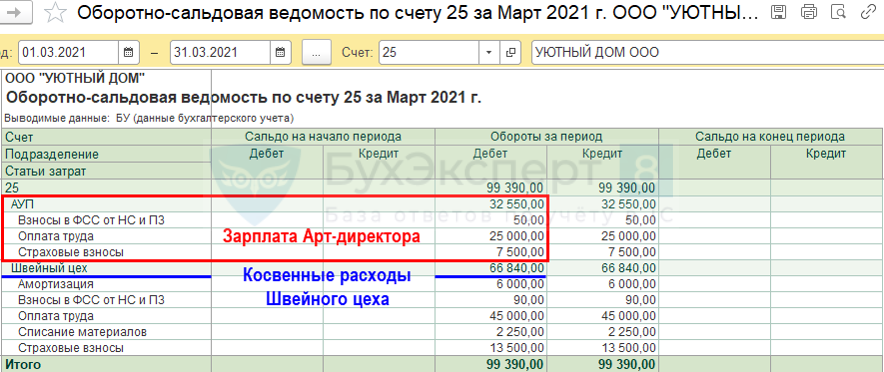Click Статьи затрат header cell

(x=107, y=171)
